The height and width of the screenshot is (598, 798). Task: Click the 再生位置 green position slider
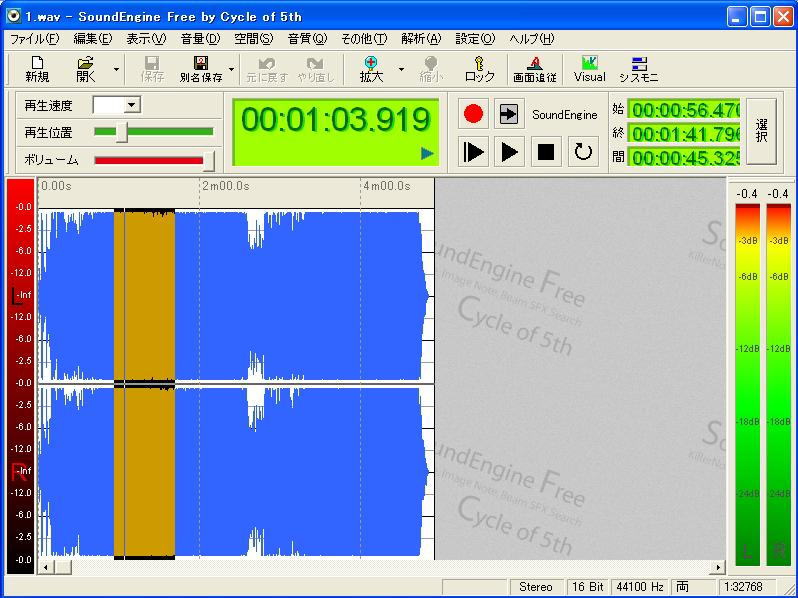(154, 132)
